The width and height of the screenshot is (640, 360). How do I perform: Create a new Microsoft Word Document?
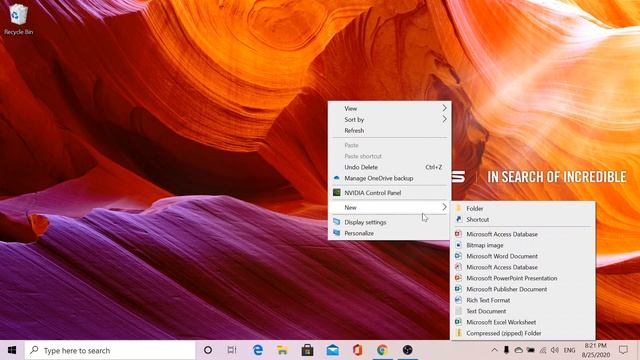click(x=523, y=256)
